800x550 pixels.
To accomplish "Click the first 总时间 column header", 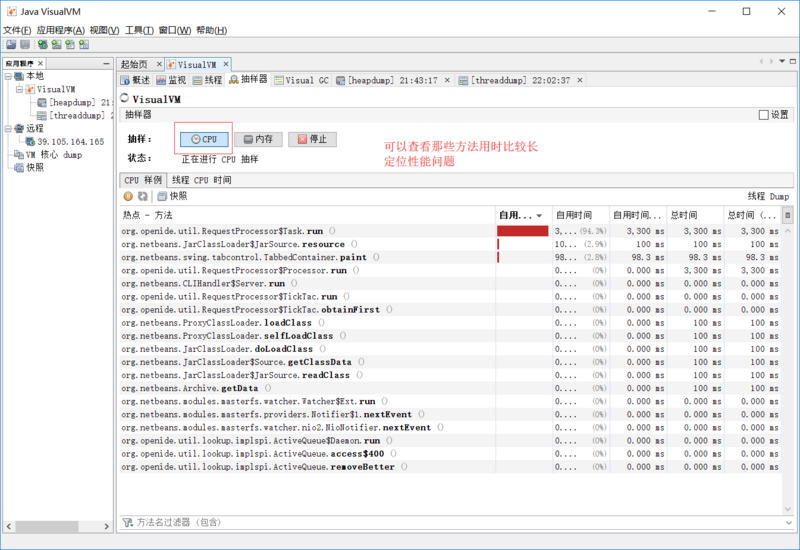I will point(695,215).
